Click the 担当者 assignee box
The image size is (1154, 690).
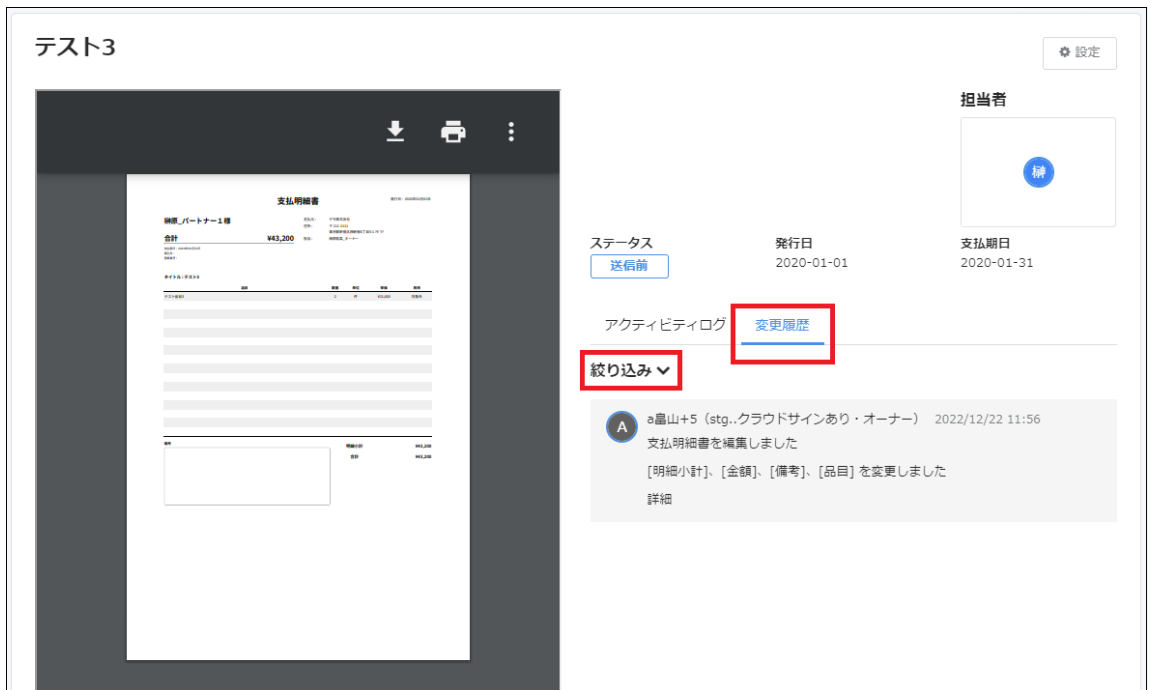[1038, 172]
